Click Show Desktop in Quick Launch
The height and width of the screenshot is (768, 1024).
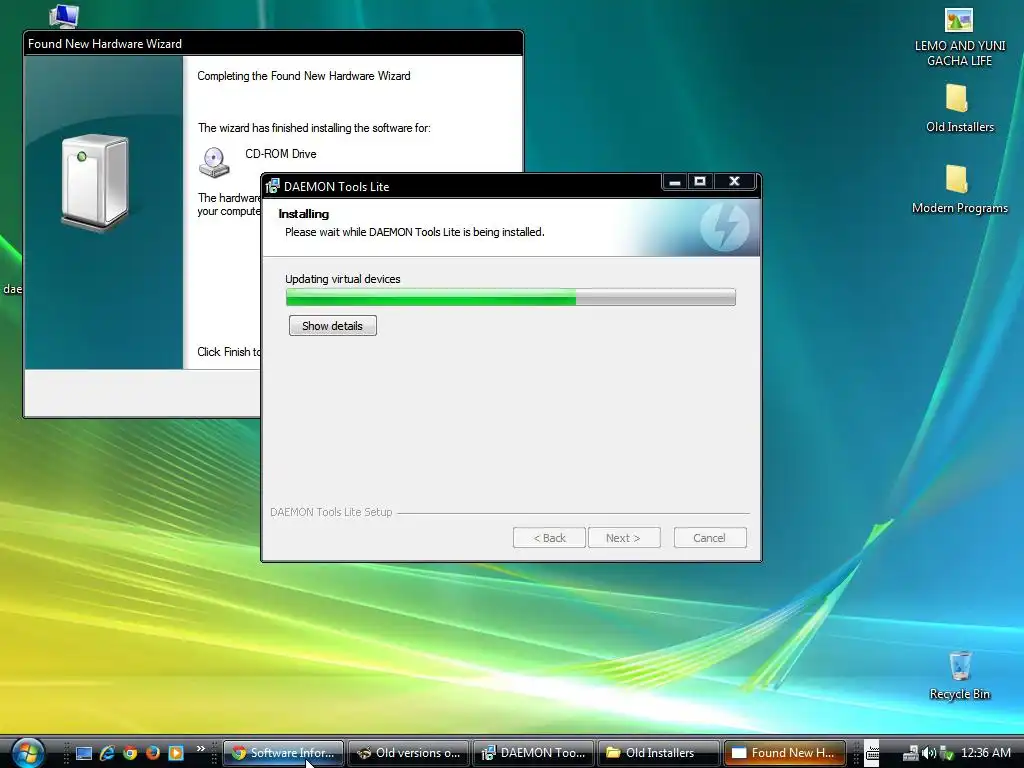84,753
